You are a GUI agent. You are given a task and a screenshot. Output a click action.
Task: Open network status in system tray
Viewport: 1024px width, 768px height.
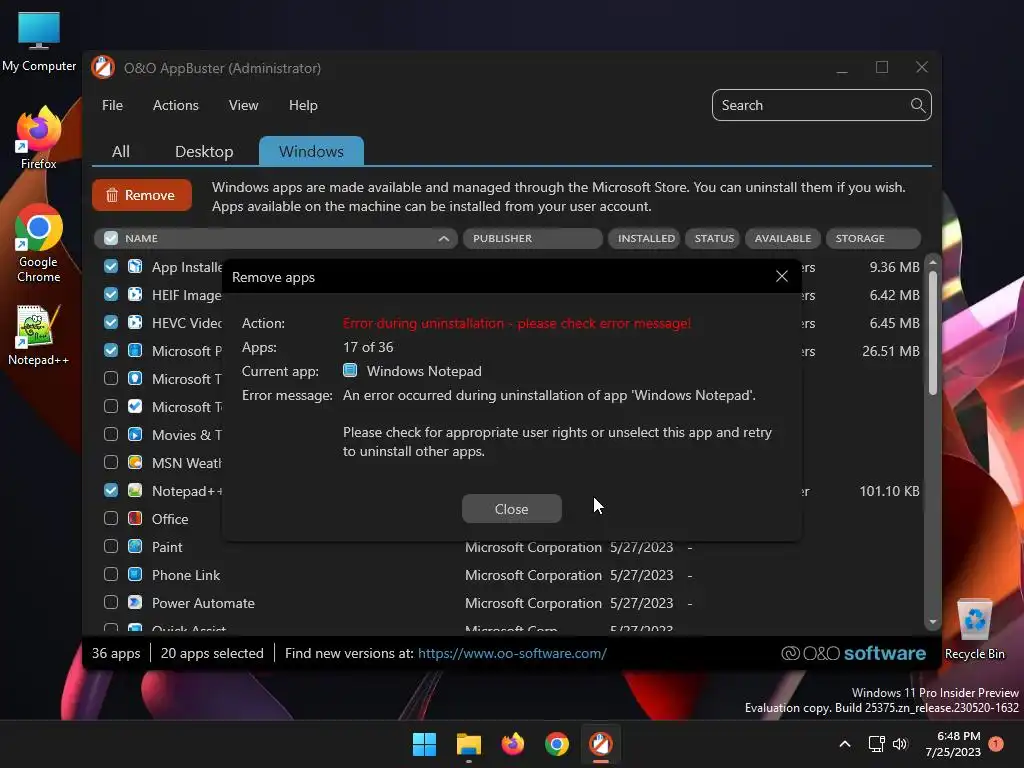click(876, 744)
